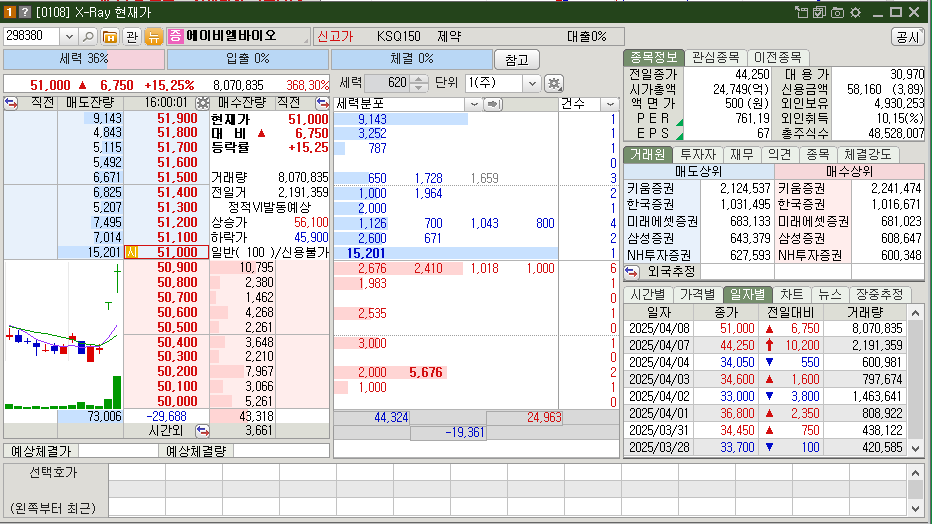This screenshot has height=524, width=932.
Task: Click scroll up arrow of daily table
Action: pos(915,312)
